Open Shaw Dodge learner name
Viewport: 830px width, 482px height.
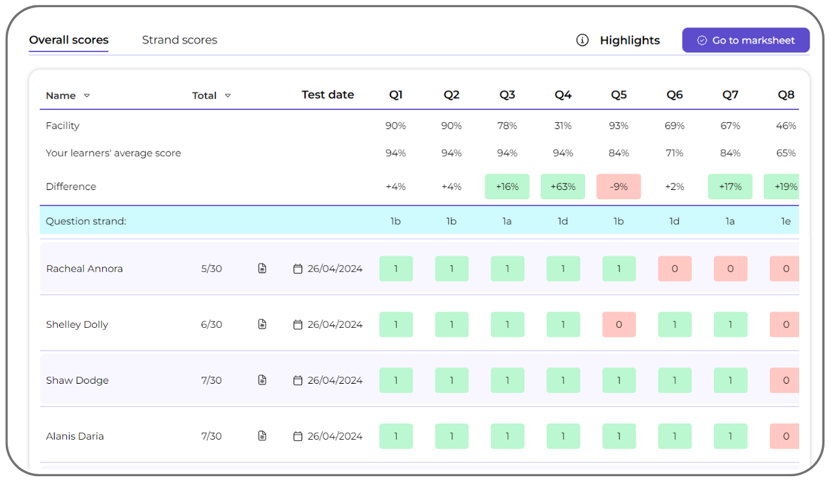click(77, 381)
